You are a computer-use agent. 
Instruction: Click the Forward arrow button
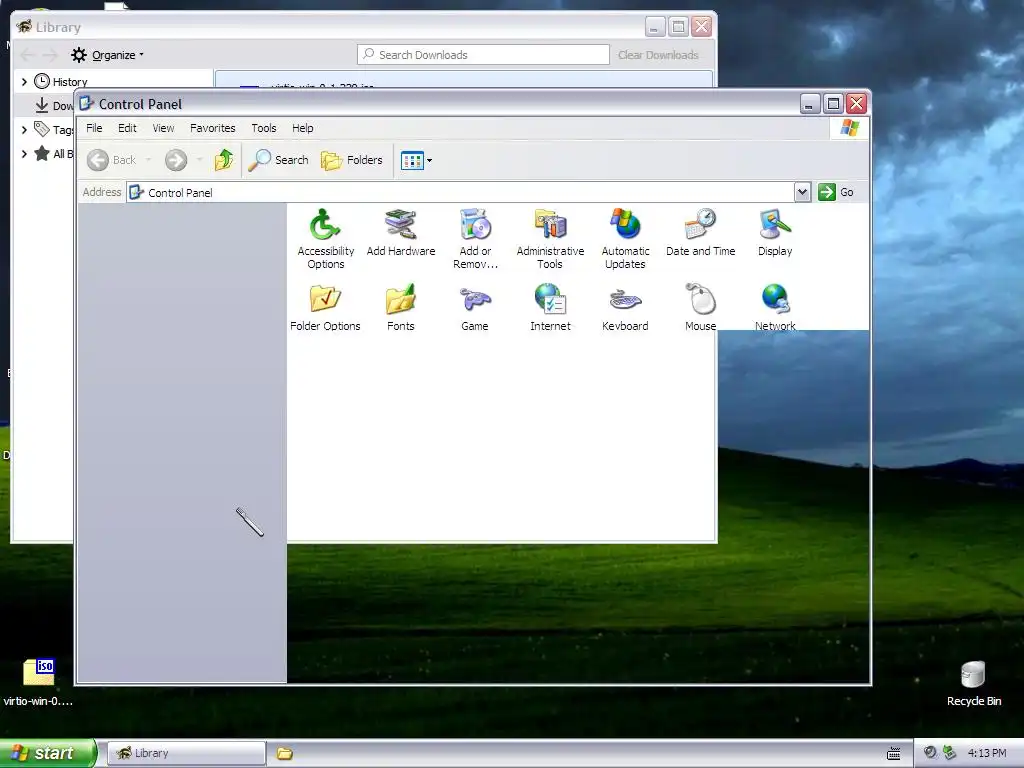[176, 160]
